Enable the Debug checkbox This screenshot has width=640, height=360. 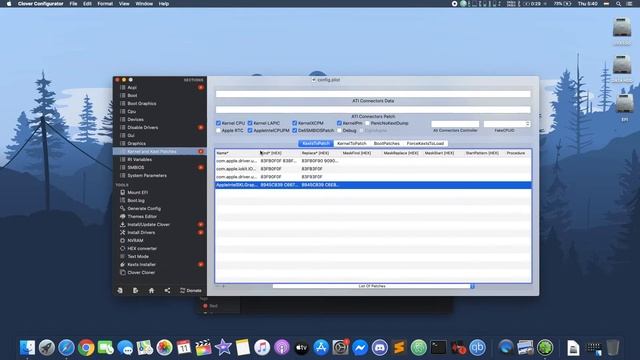point(339,131)
